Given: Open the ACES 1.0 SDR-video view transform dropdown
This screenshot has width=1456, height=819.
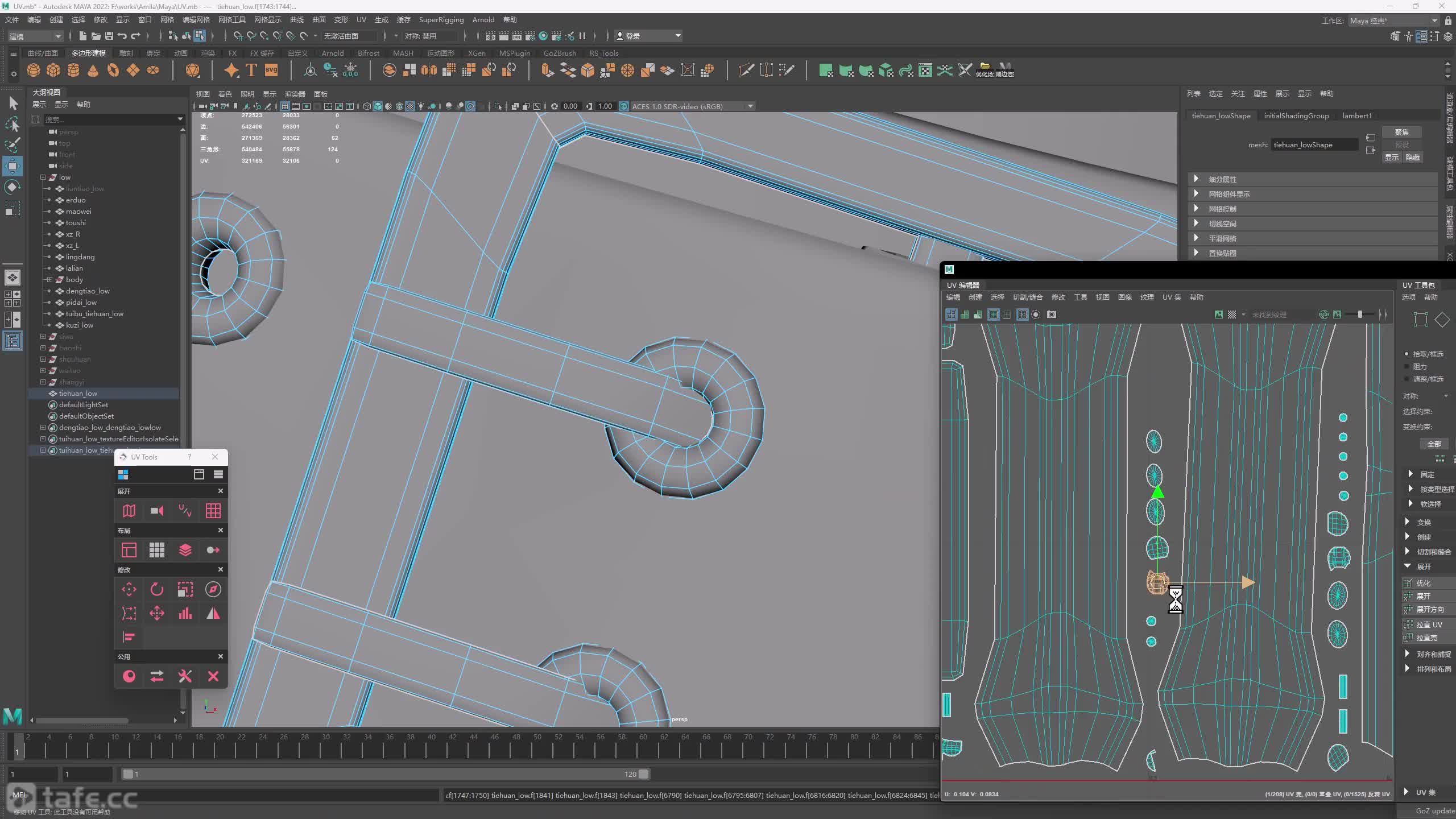Looking at the screenshot, I should 693,106.
